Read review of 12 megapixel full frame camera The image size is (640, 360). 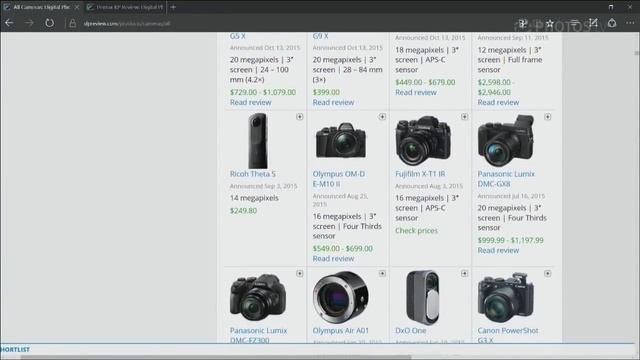click(x=498, y=102)
